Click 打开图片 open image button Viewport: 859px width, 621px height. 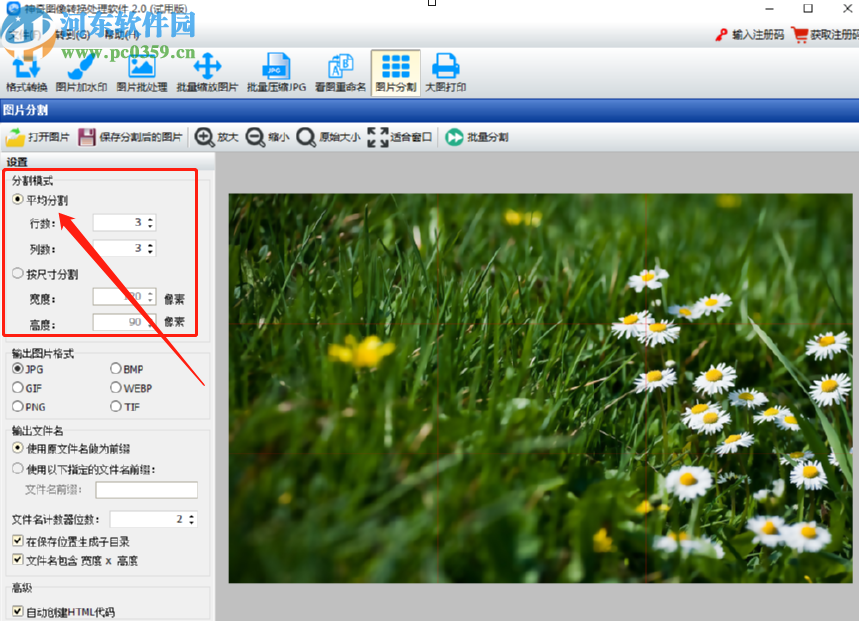point(38,137)
